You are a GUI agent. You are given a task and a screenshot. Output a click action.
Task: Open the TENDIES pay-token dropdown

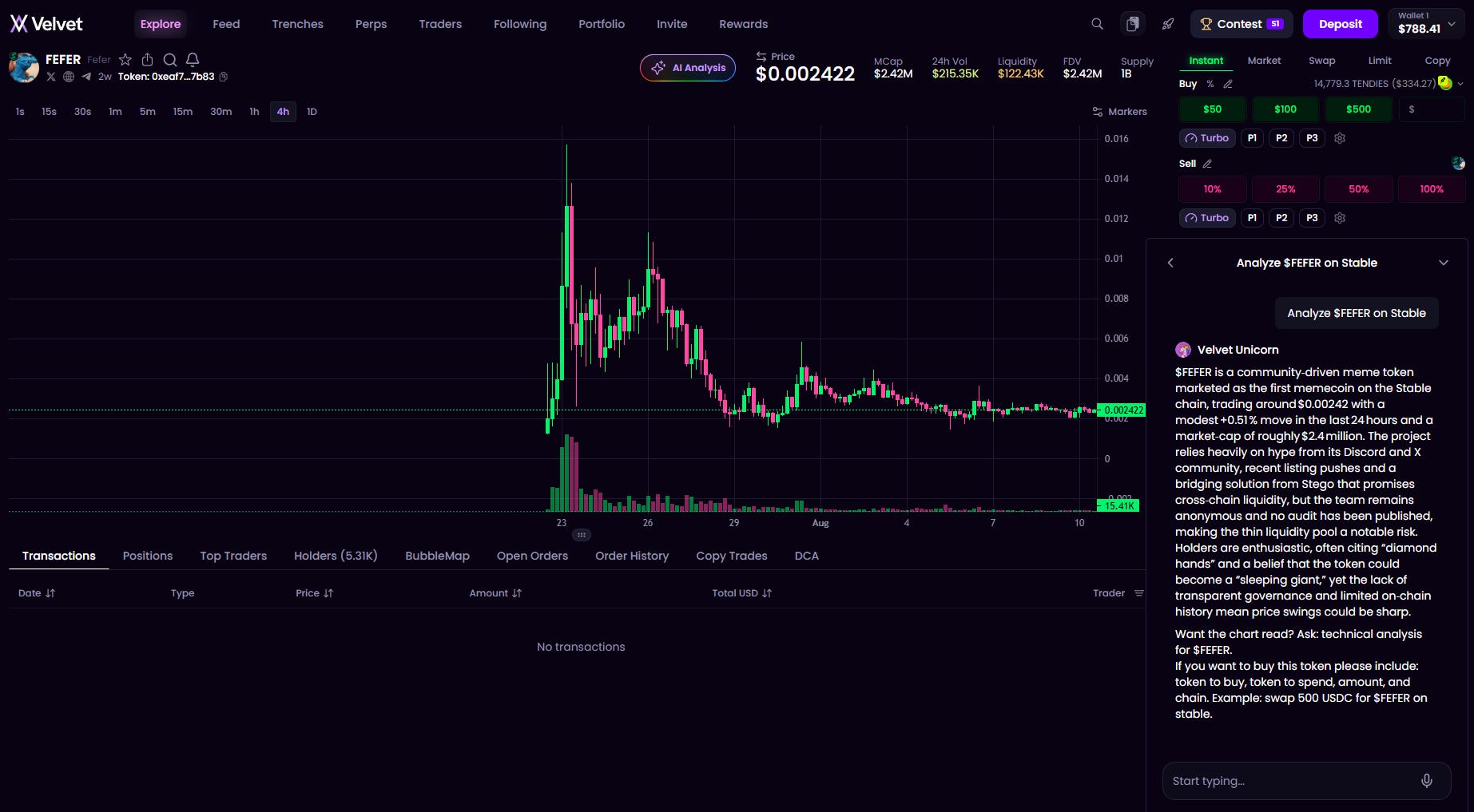pyautogui.click(x=1460, y=84)
